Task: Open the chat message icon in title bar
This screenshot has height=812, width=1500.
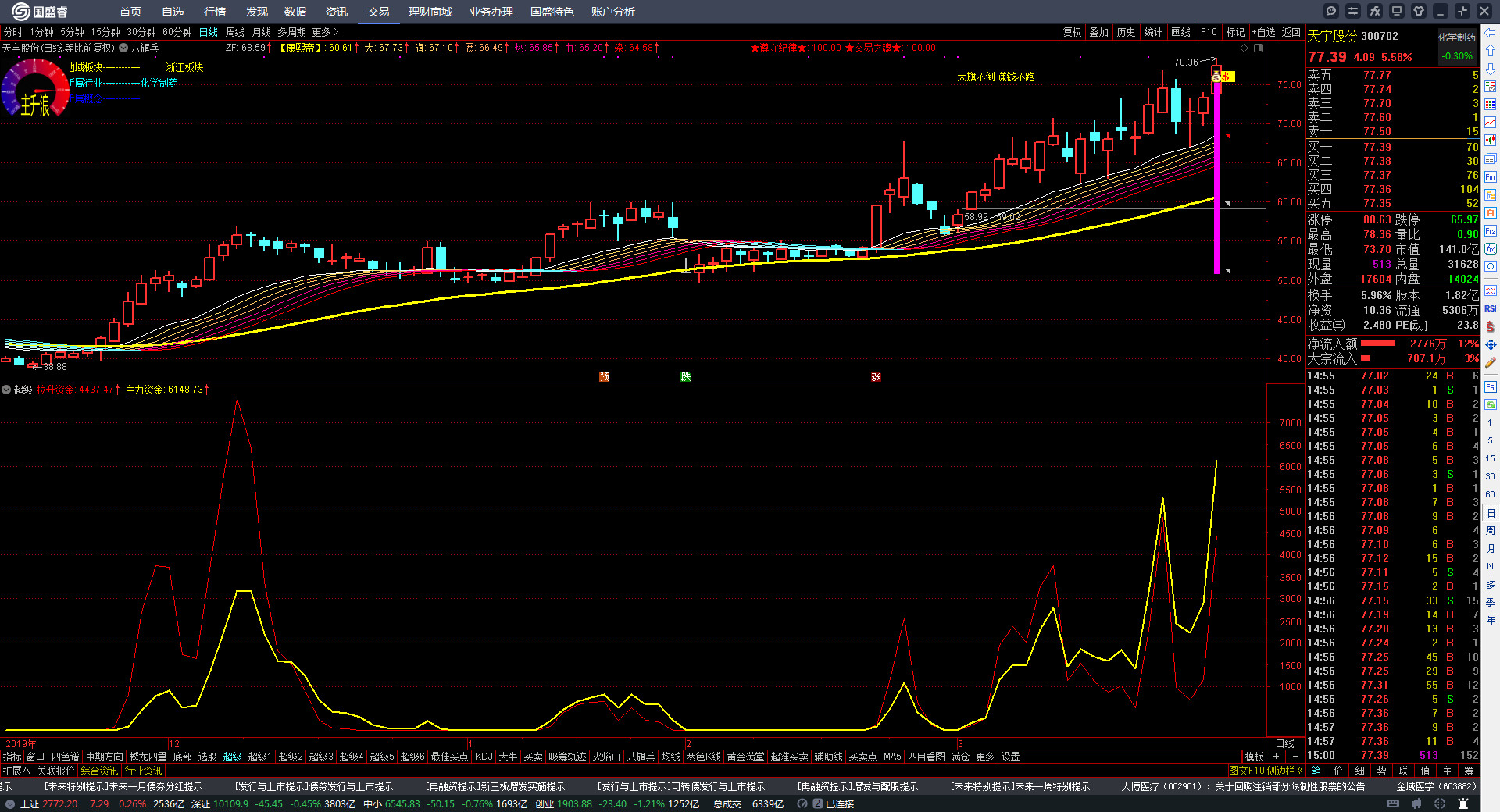Action: pos(1331,11)
